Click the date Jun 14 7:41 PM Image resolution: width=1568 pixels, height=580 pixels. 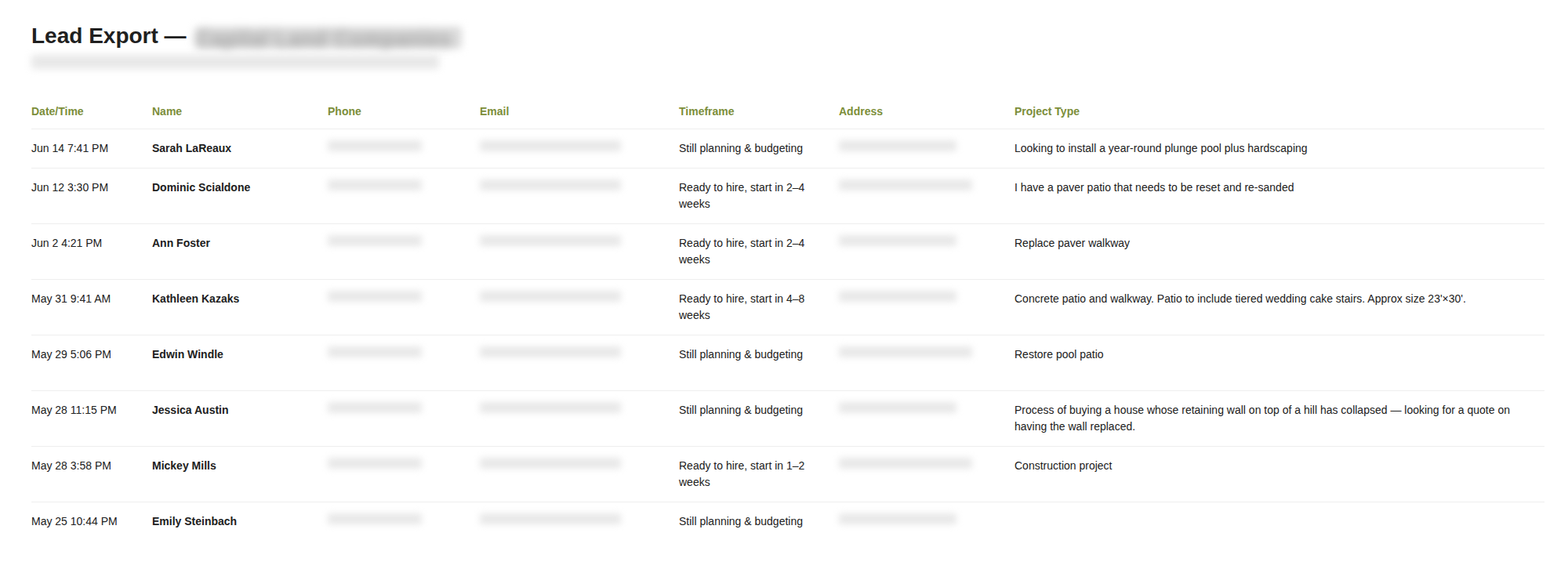(70, 148)
